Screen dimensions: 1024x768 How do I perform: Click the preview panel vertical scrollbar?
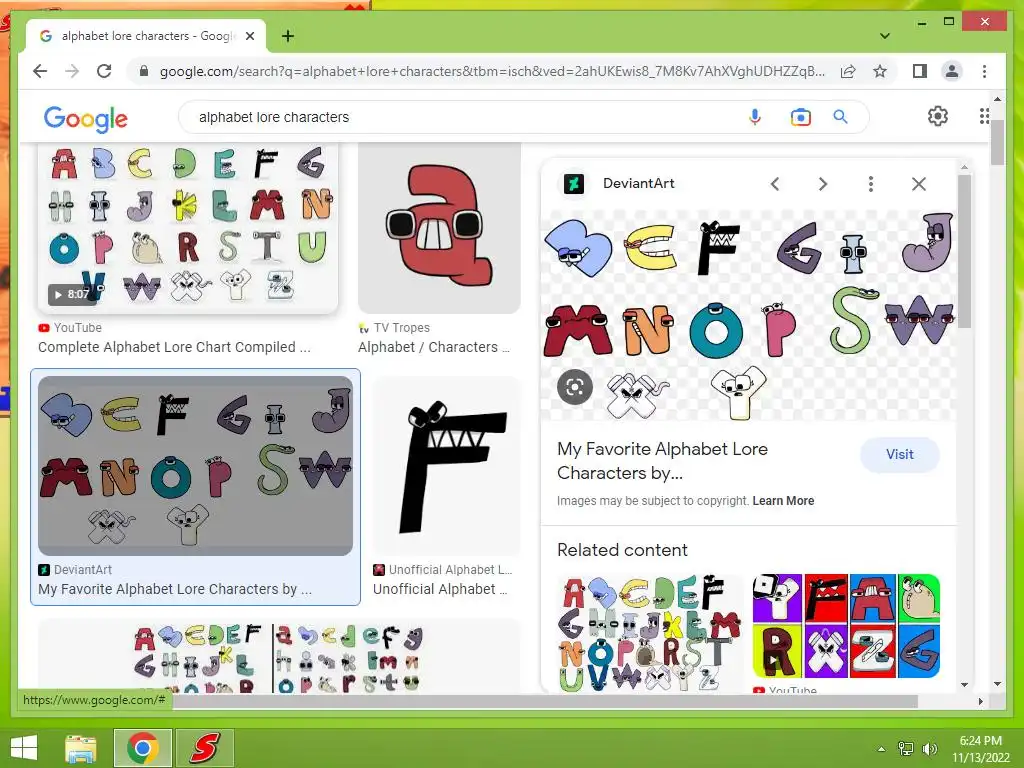click(964, 251)
